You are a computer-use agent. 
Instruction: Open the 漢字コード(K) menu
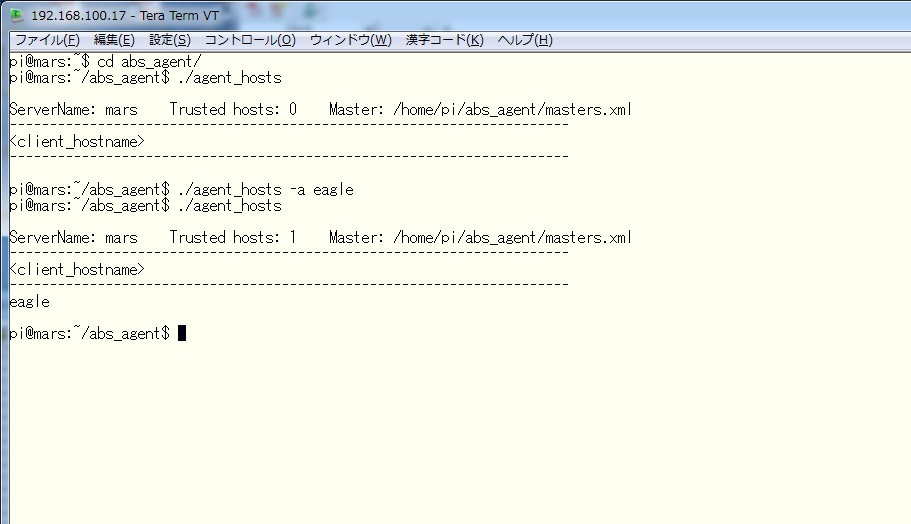tap(444, 40)
